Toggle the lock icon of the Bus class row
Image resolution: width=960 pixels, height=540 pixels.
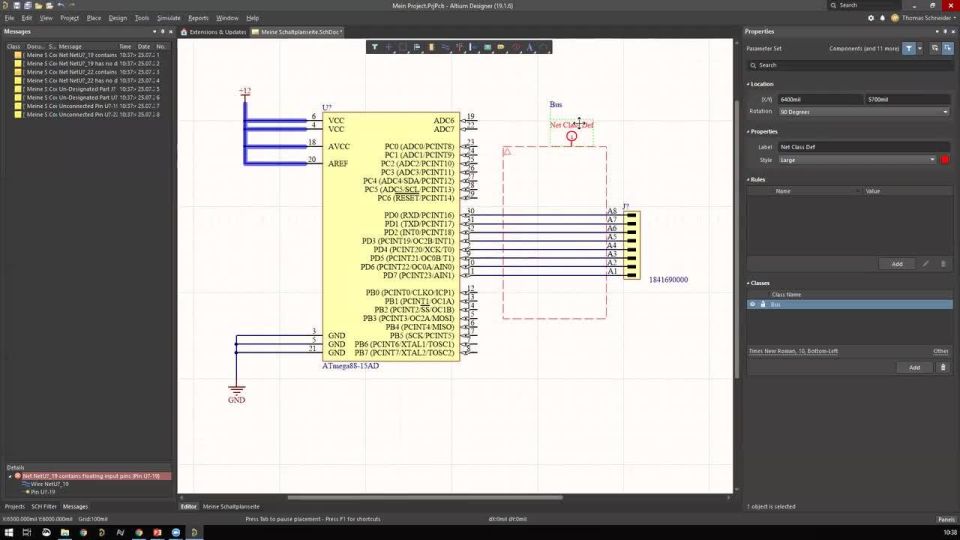click(x=763, y=304)
